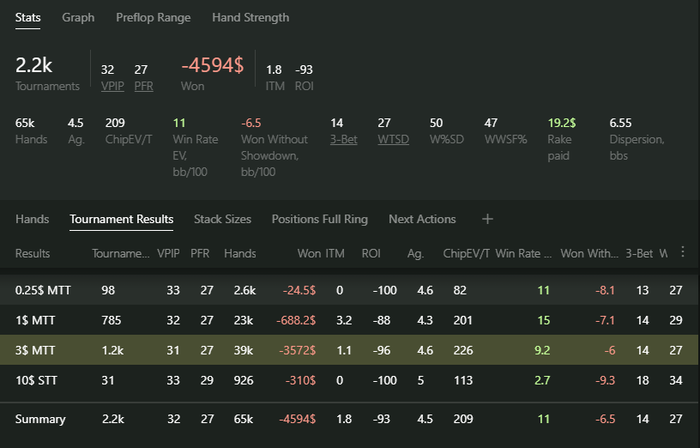Sort table by Results column header

[33, 254]
